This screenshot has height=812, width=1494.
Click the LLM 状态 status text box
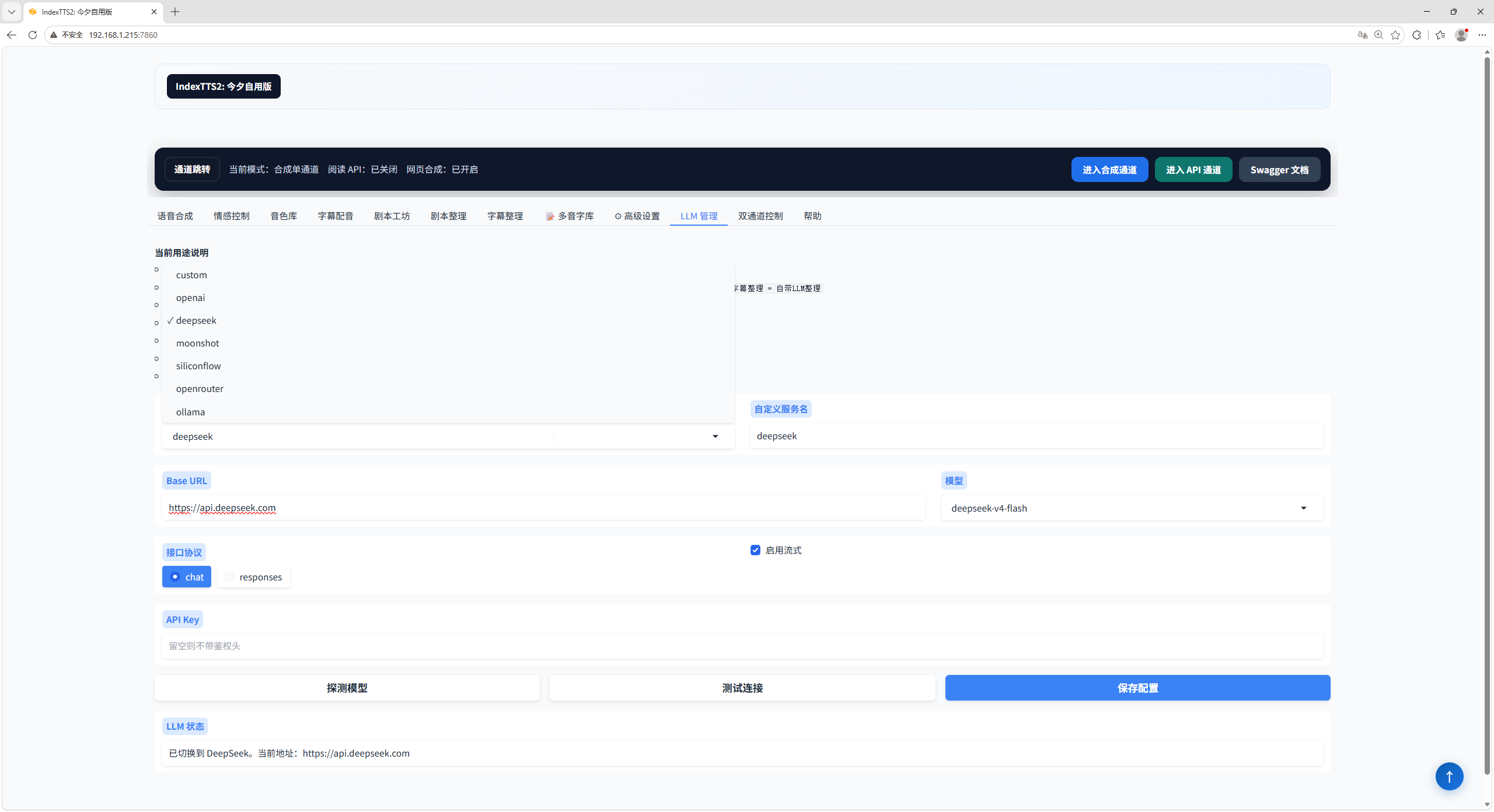(x=742, y=753)
